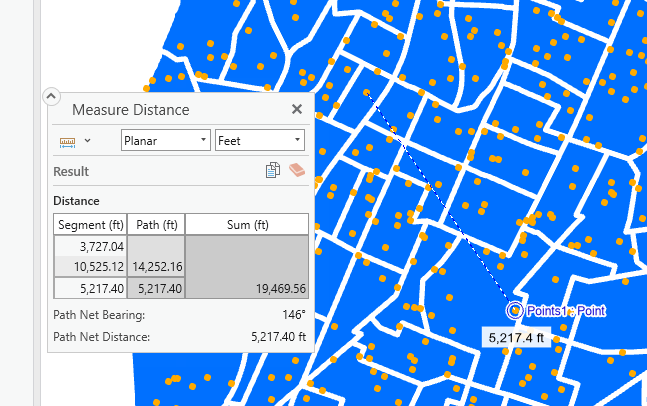The height and width of the screenshot is (406, 647).
Task: Collapse the Measure Distance panel chevron
Action: 51,97
